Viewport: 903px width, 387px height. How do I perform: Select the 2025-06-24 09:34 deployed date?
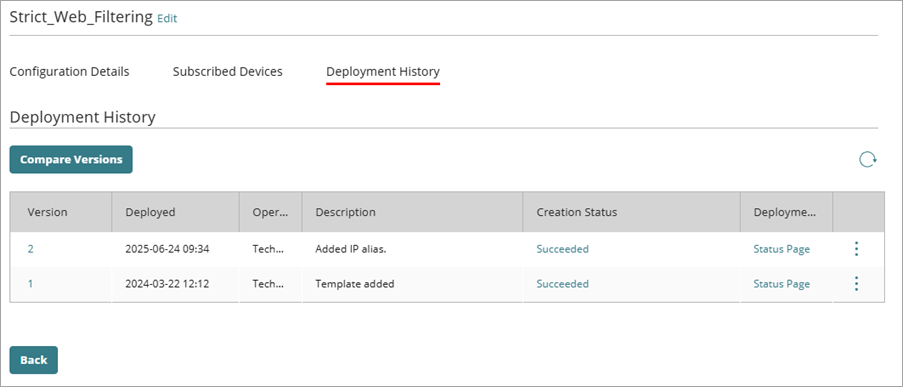coord(168,249)
